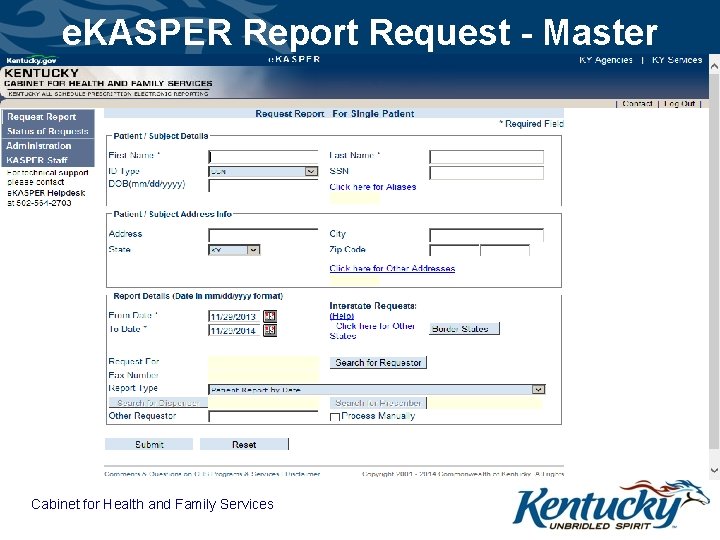Focus the Last Name input field

coord(486,157)
